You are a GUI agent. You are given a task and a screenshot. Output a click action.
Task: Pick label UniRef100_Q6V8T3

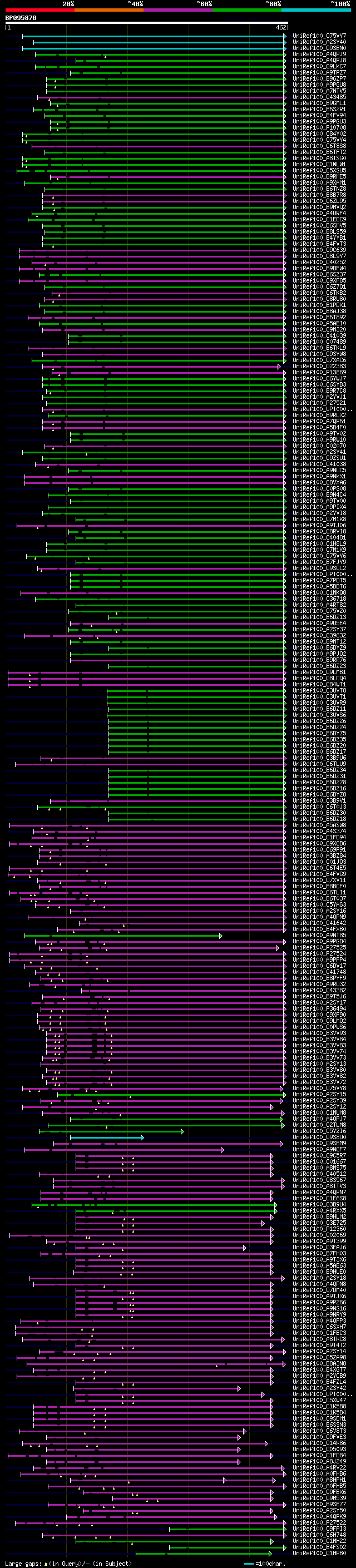(x=319, y=1432)
